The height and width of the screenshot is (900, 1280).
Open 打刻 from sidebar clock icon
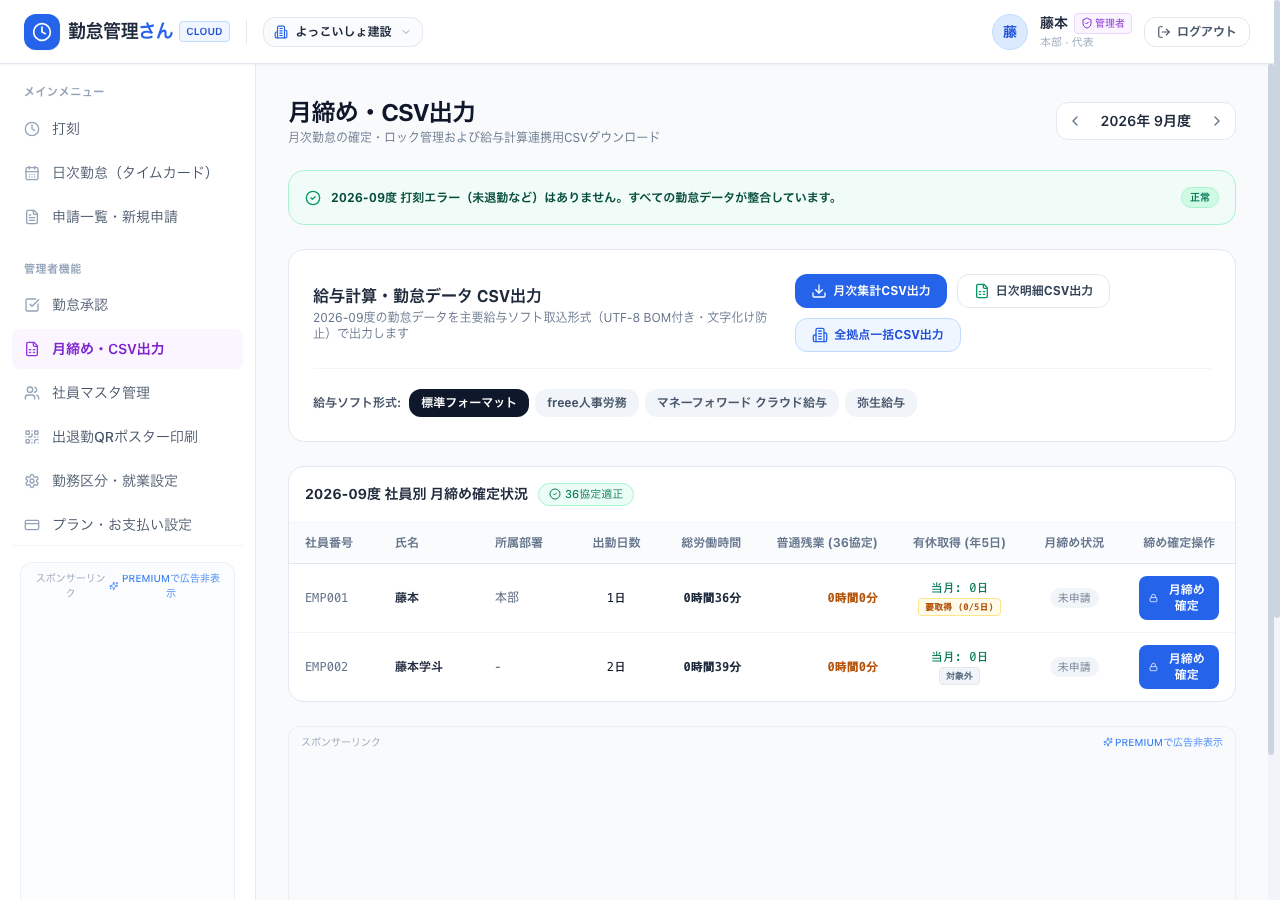point(32,129)
